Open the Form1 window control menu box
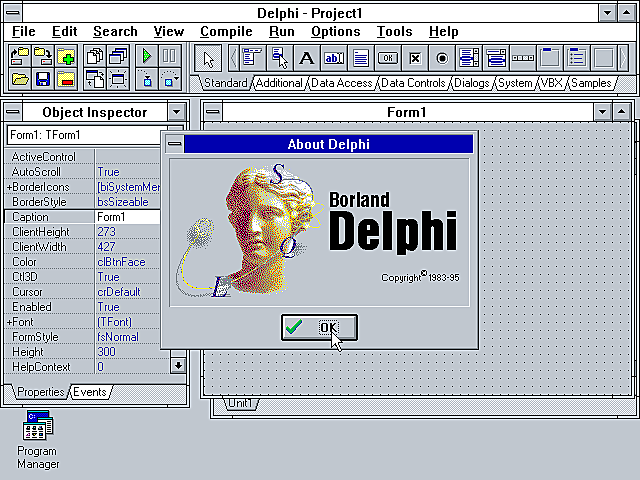The width and height of the screenshot is (640, 480). coord(213,111)
